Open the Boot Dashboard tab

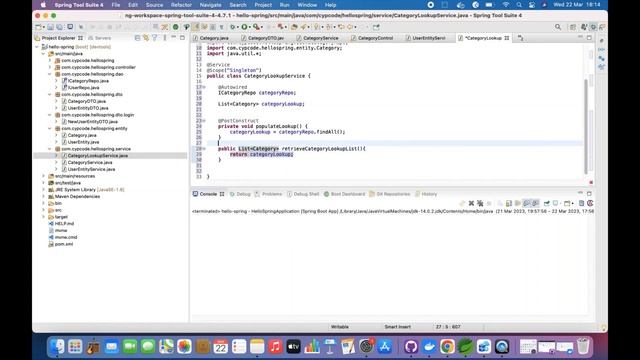(344, 194)
